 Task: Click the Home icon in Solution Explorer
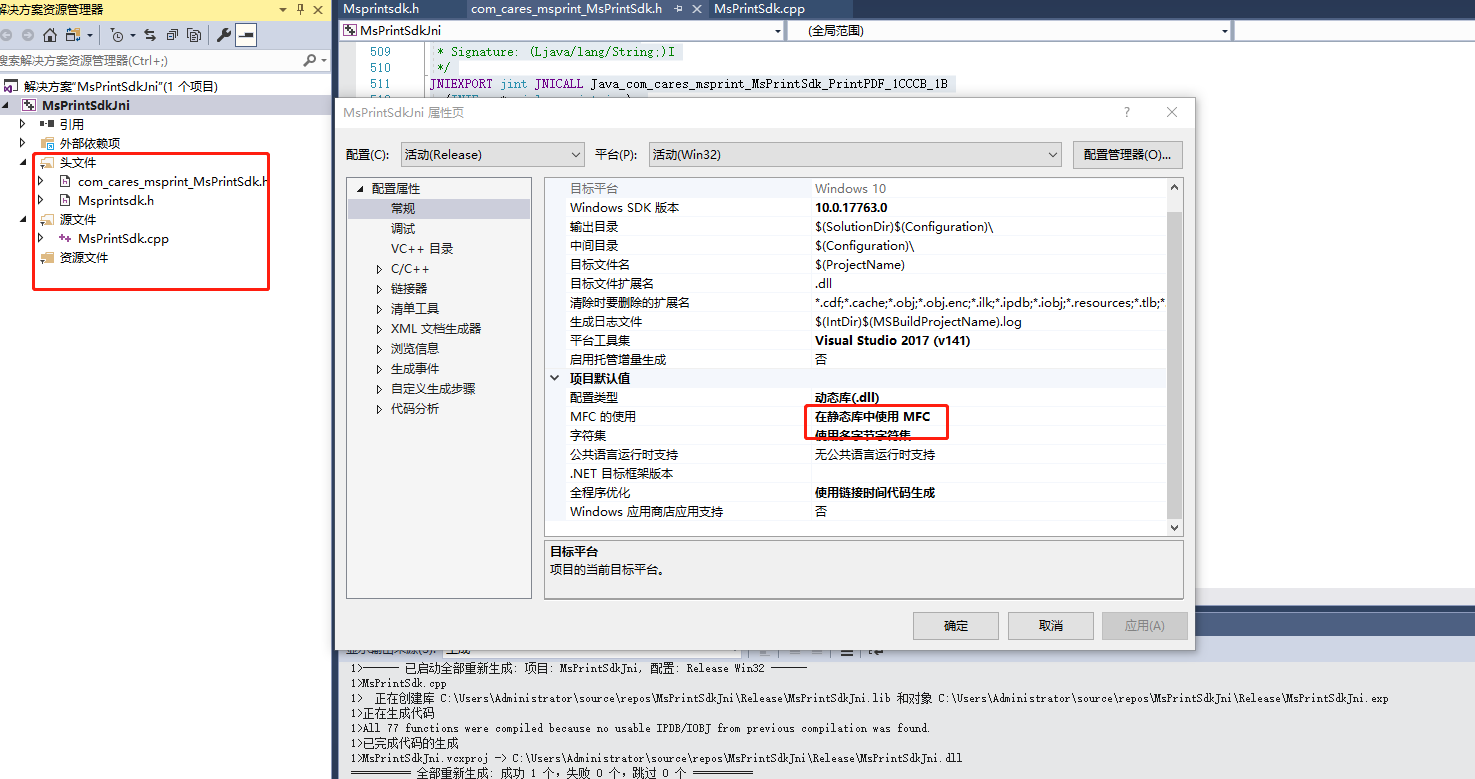[49, 35]
